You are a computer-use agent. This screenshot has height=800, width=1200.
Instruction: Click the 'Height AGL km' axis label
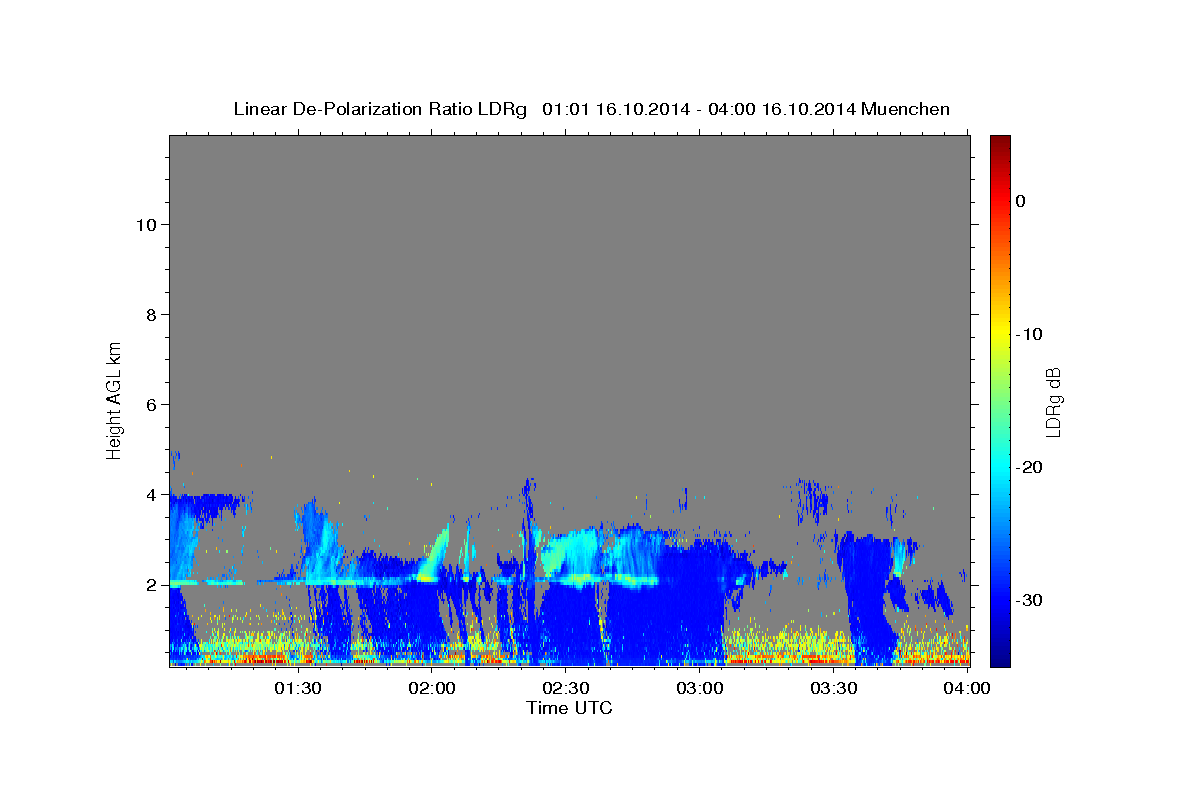tap(115, 399)
